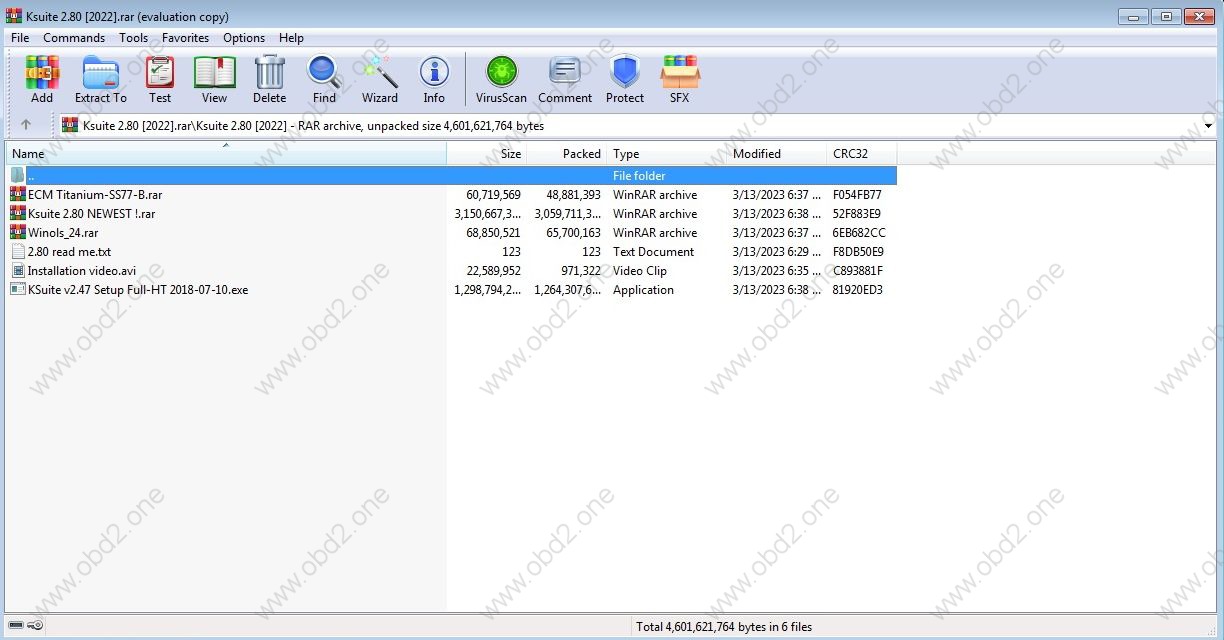
Task: Sort files by the Size column
Action: 510,153
